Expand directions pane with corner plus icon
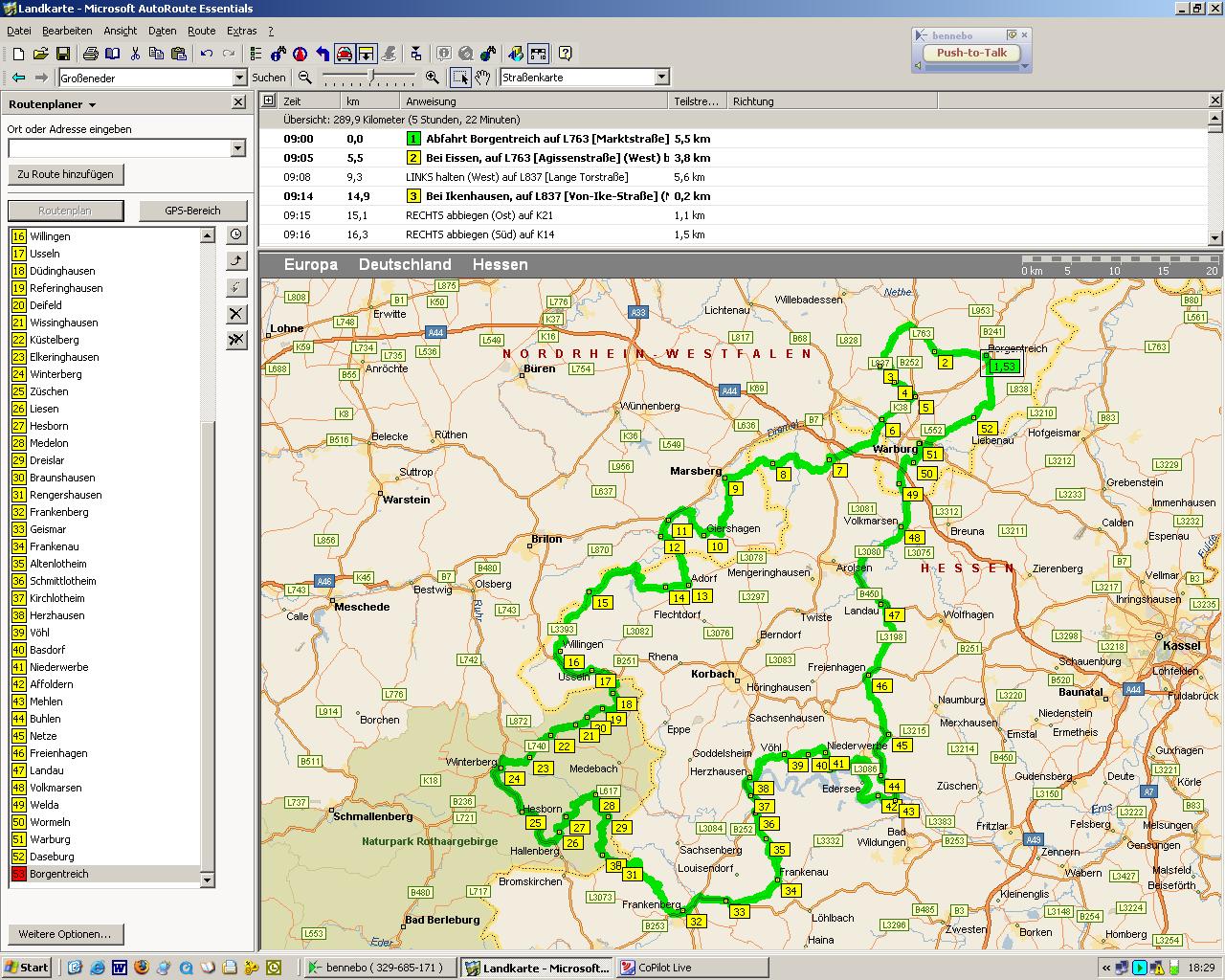 pyautogui.click(x=269, y=100)
